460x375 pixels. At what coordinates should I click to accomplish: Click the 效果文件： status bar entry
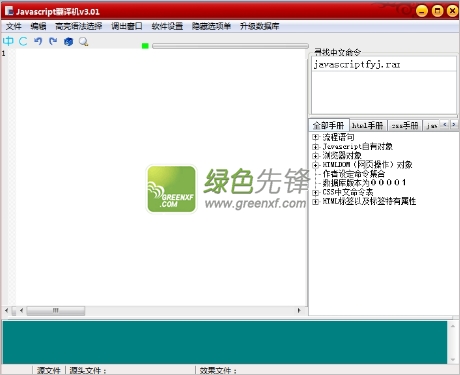coord(218,370)
